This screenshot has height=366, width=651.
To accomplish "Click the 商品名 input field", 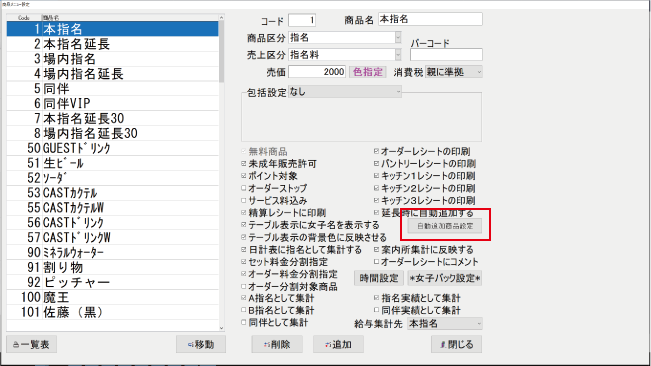I will (x=430, y=19).
